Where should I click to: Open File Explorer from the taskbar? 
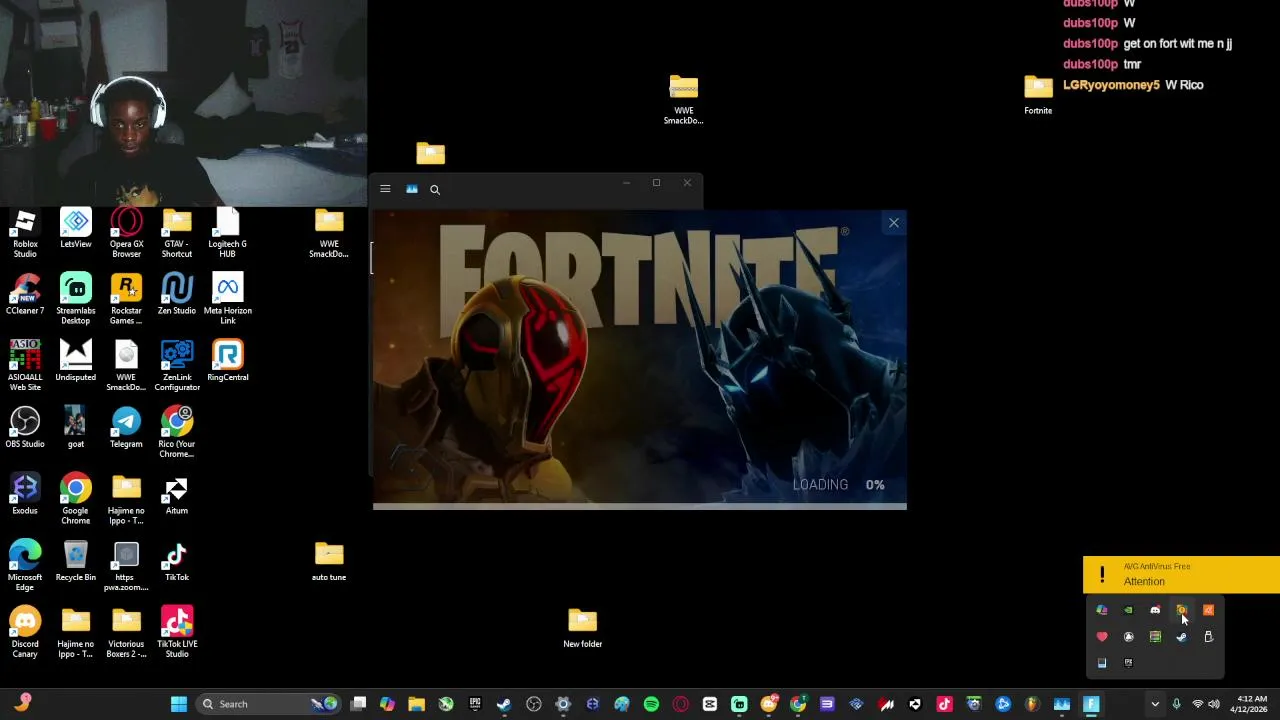click(x=416, y=704)
